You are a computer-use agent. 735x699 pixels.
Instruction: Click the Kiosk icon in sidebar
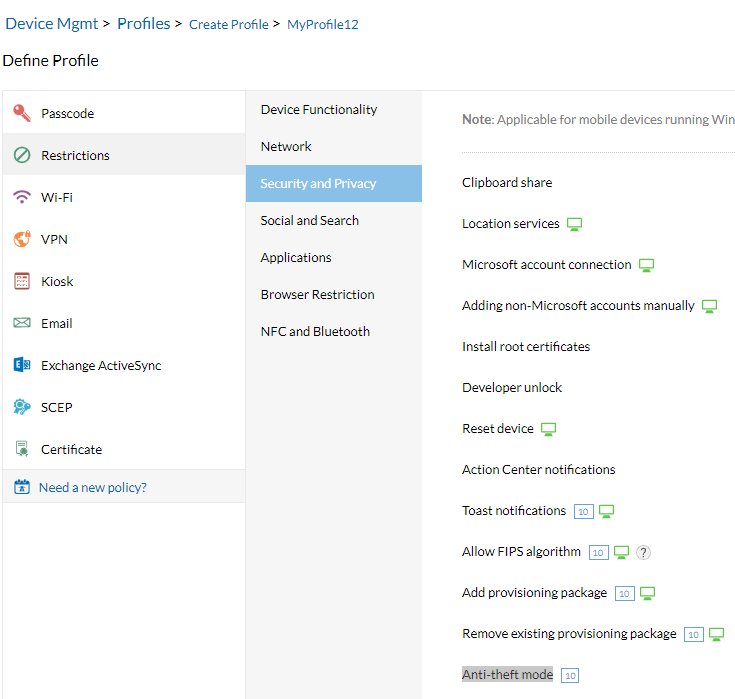coord(22,281)
